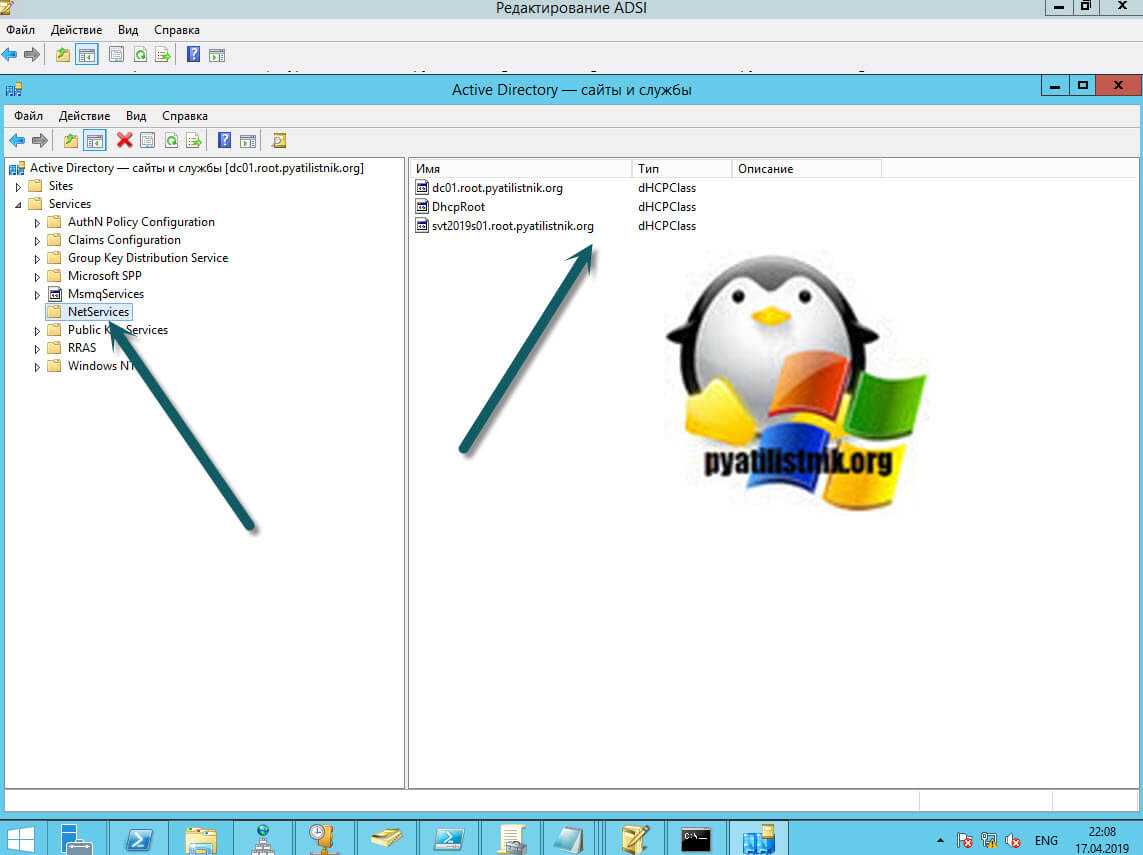Expand the Sites tree node
The height and width of the screenshot is (855, 1143).
[18, 186]
